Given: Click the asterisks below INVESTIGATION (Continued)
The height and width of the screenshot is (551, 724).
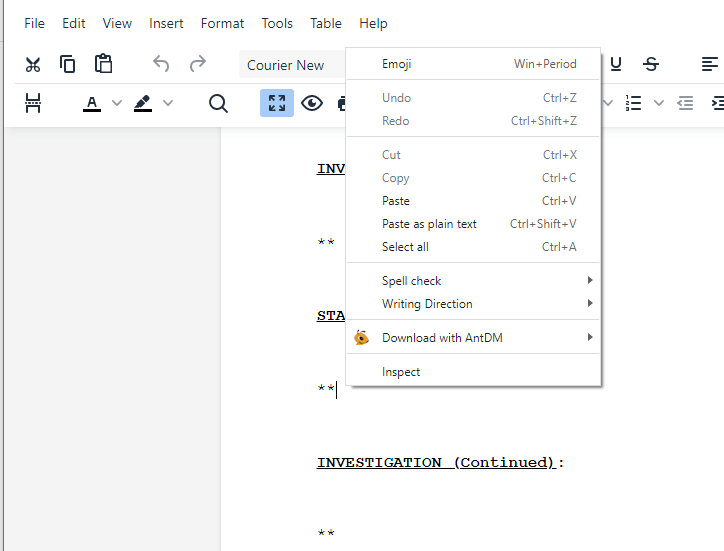Looking at the screenshot, I should [x=326, y=533].
